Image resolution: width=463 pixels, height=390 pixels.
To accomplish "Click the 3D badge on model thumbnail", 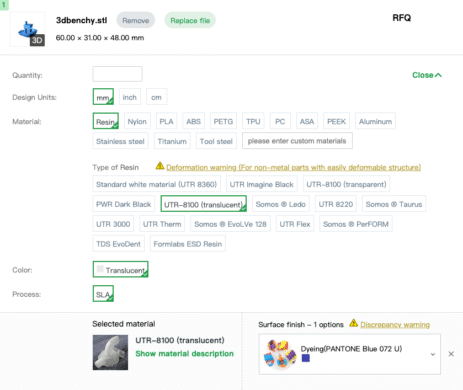I will tap(37, 40).
